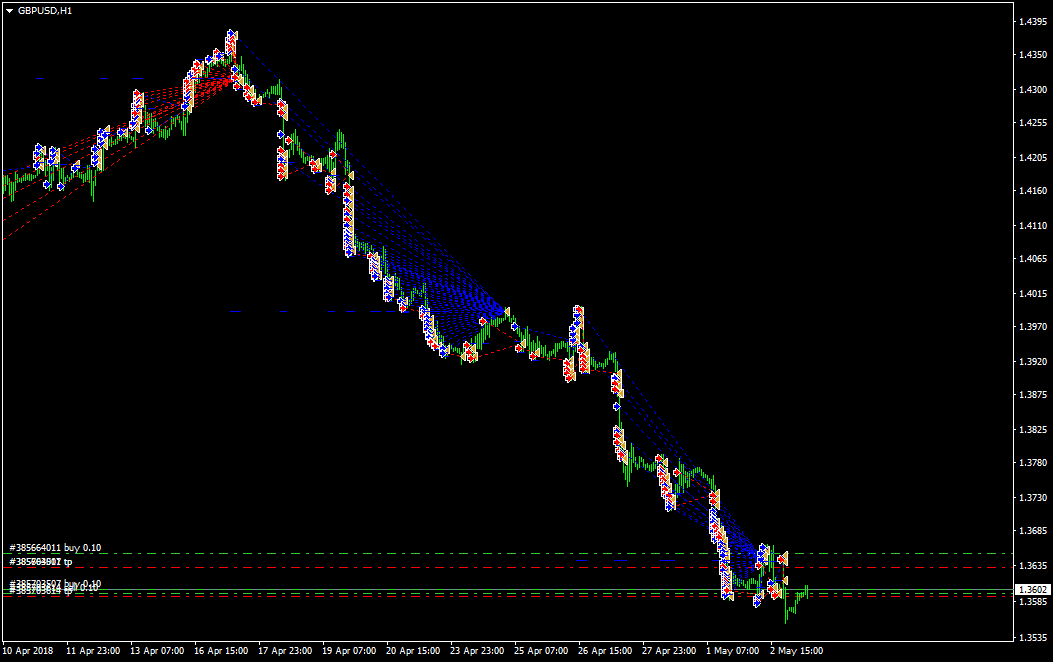Click the 26 Apr 15:00 time label

tap(605, 651)
